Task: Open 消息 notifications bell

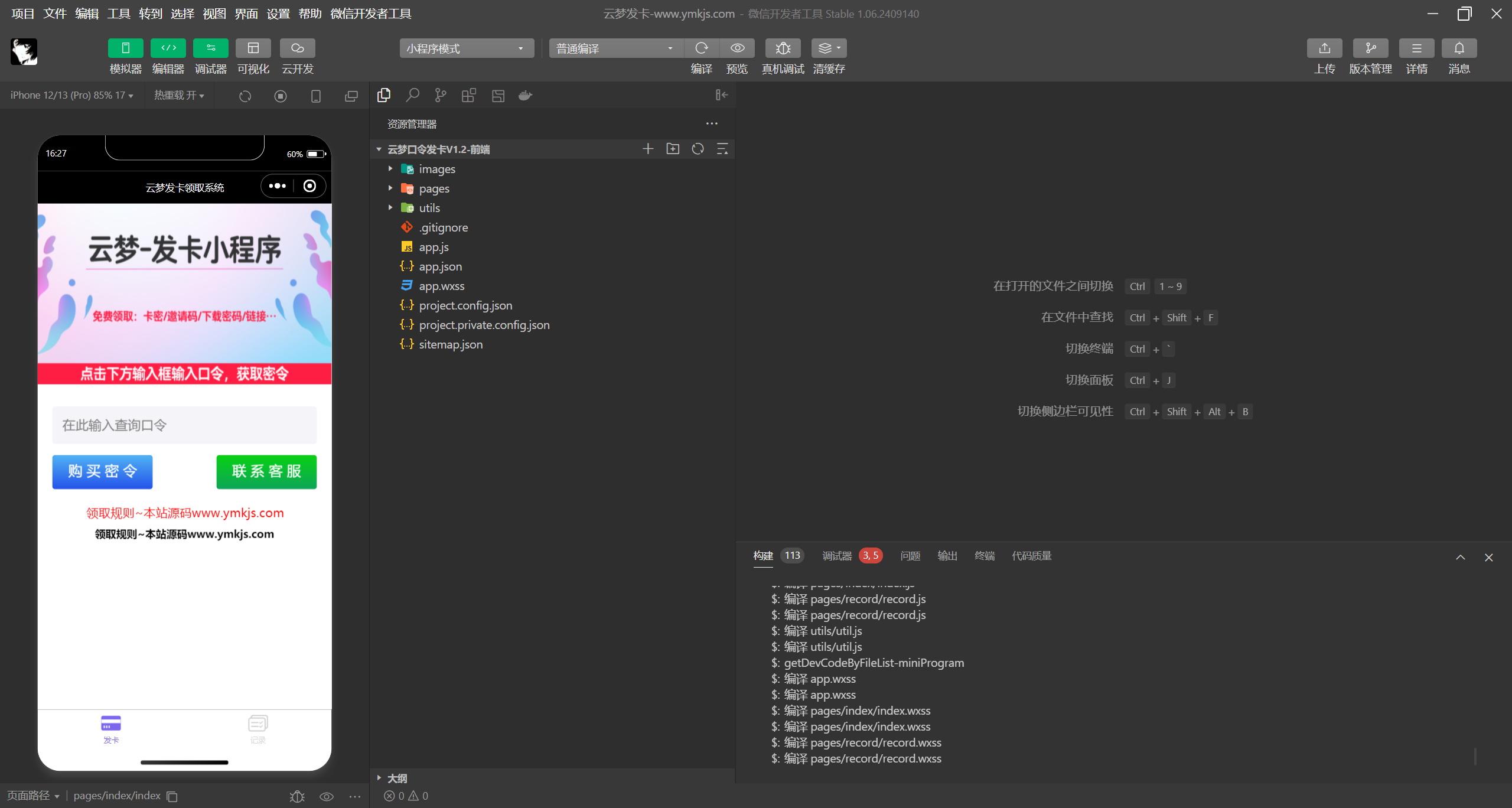Action: point(1459,48)
